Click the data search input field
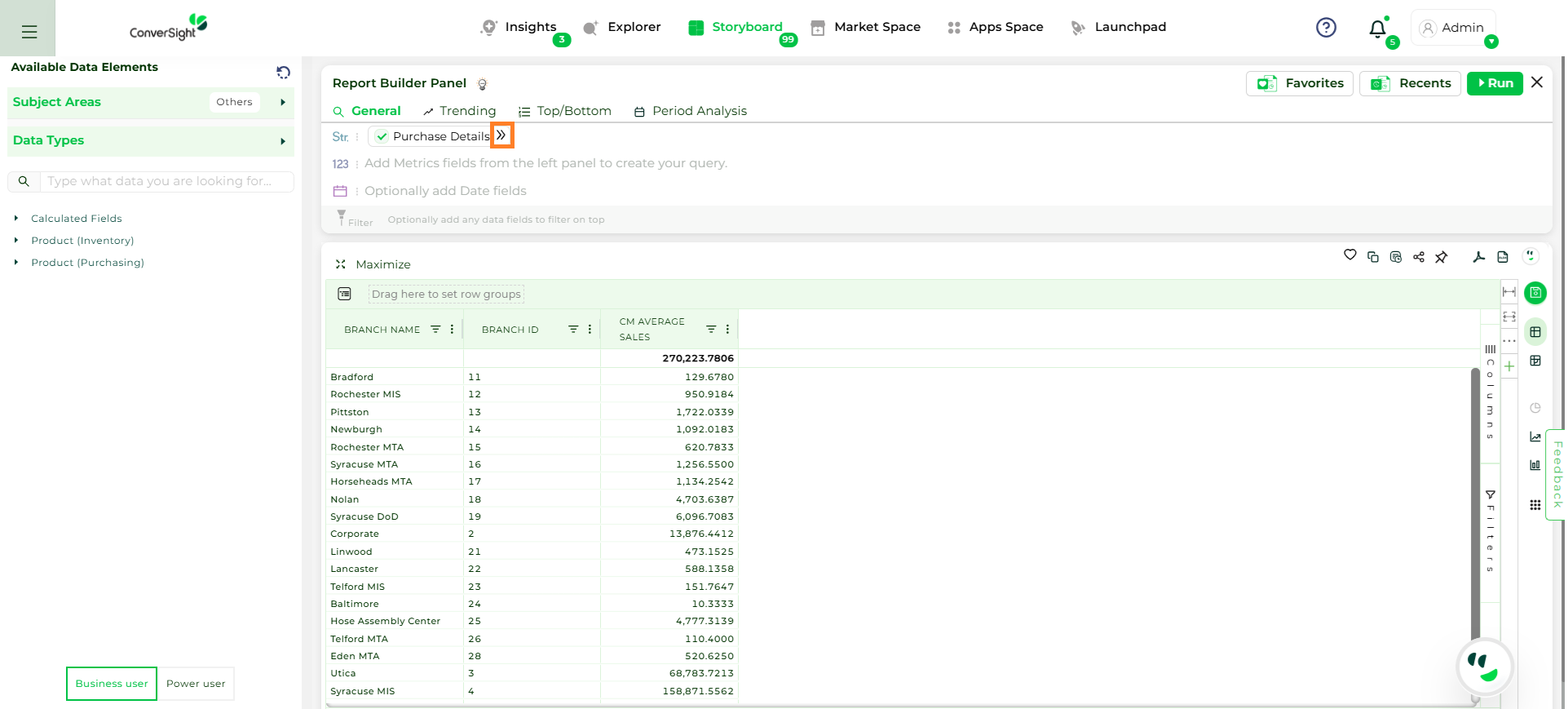 pyautogui.click(x=166, y=181)
